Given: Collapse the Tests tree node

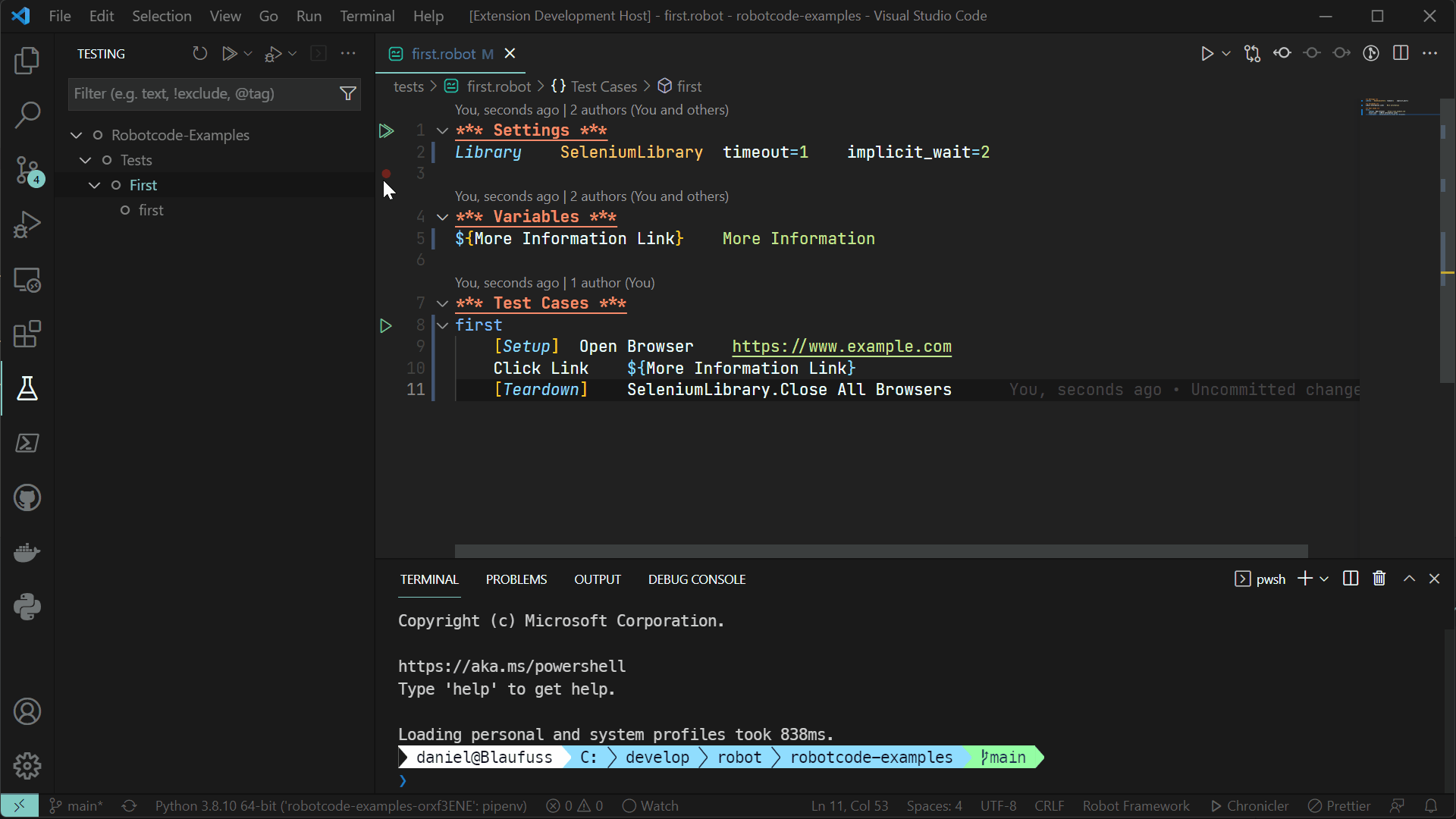Looking at the screenshot, I should (85, 160).
